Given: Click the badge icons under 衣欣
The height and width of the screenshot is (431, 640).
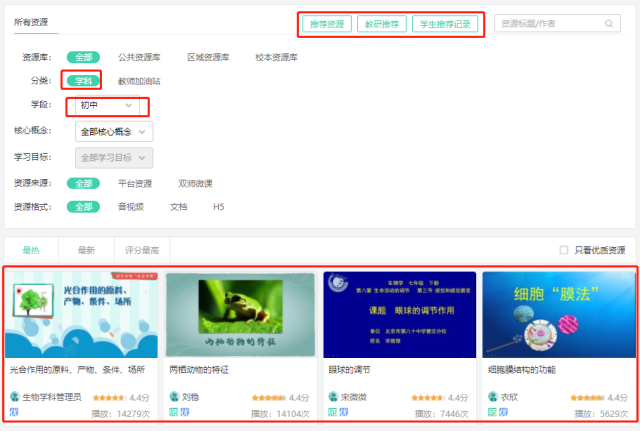Looking at the screenshot, I should point(498,412).
